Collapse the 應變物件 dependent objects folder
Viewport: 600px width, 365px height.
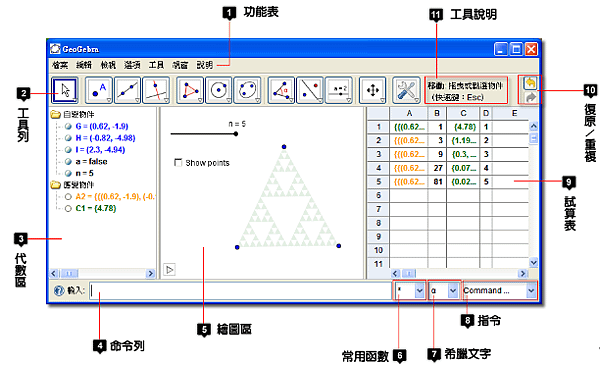pos(55,185)
